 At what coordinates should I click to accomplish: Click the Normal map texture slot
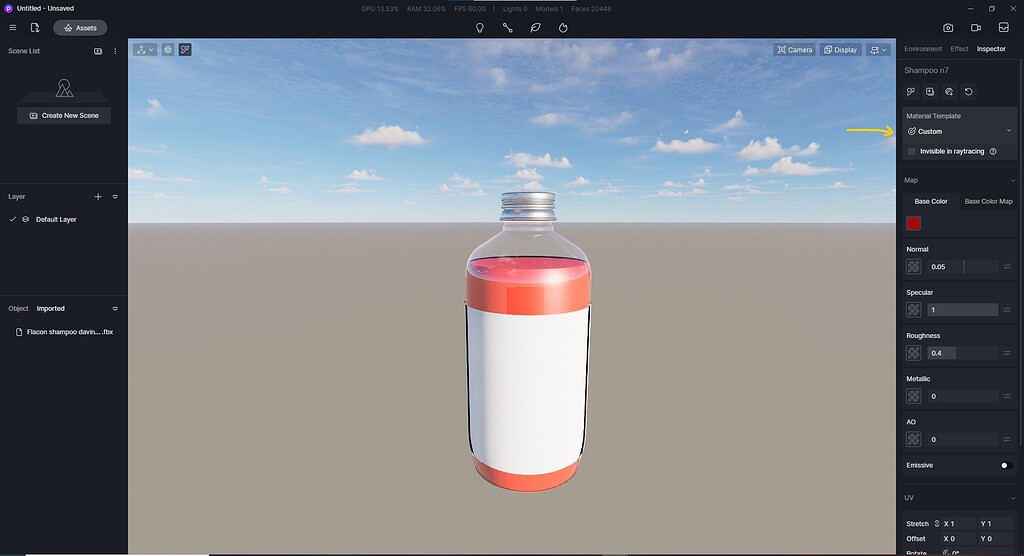click(x=913, y=267)
